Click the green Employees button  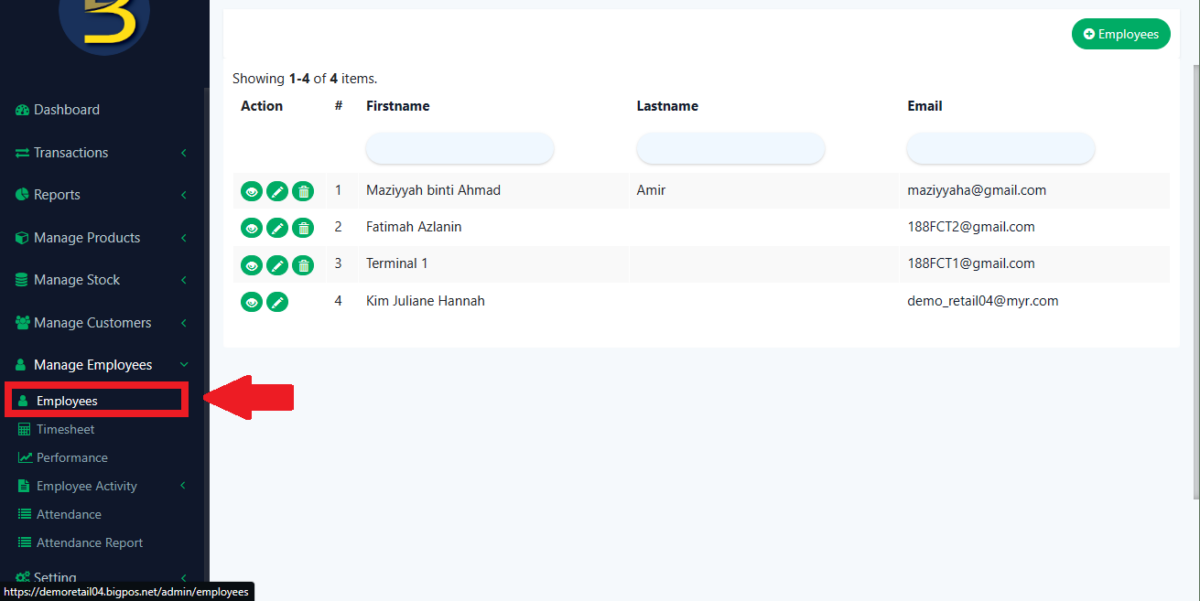[1120, 33]
